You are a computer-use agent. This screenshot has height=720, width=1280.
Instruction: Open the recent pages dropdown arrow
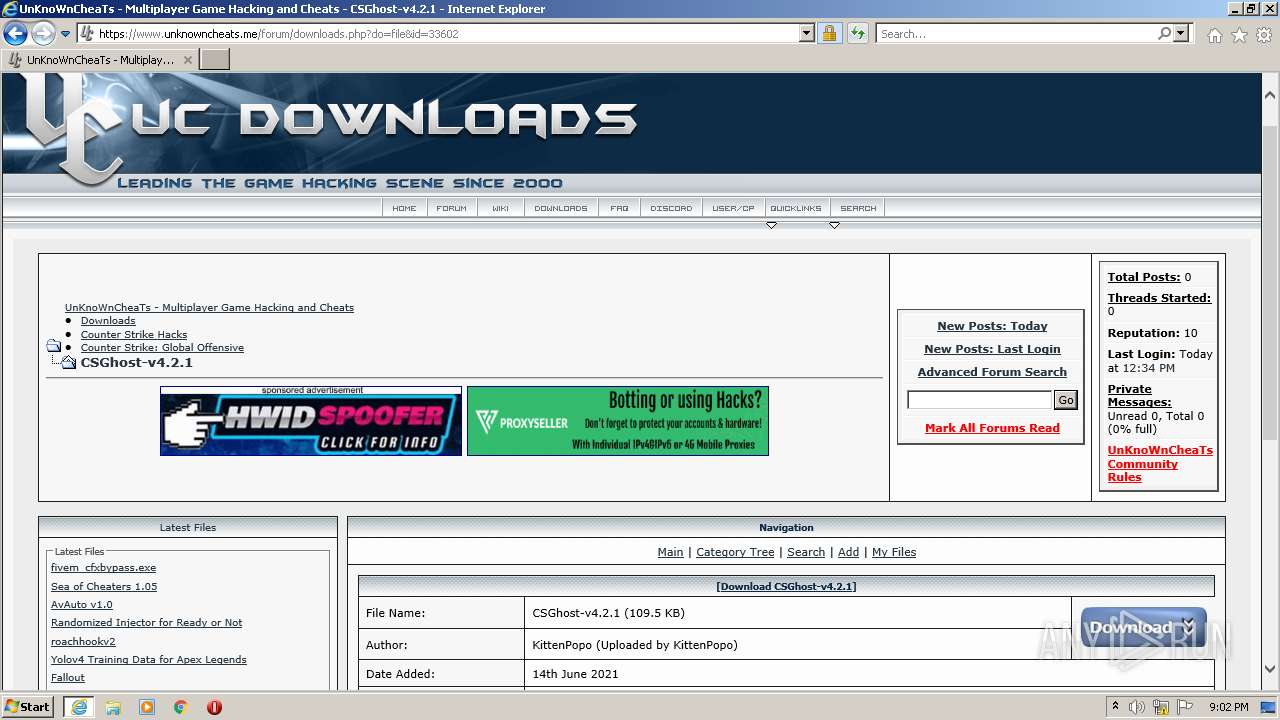tap(66, 34)
